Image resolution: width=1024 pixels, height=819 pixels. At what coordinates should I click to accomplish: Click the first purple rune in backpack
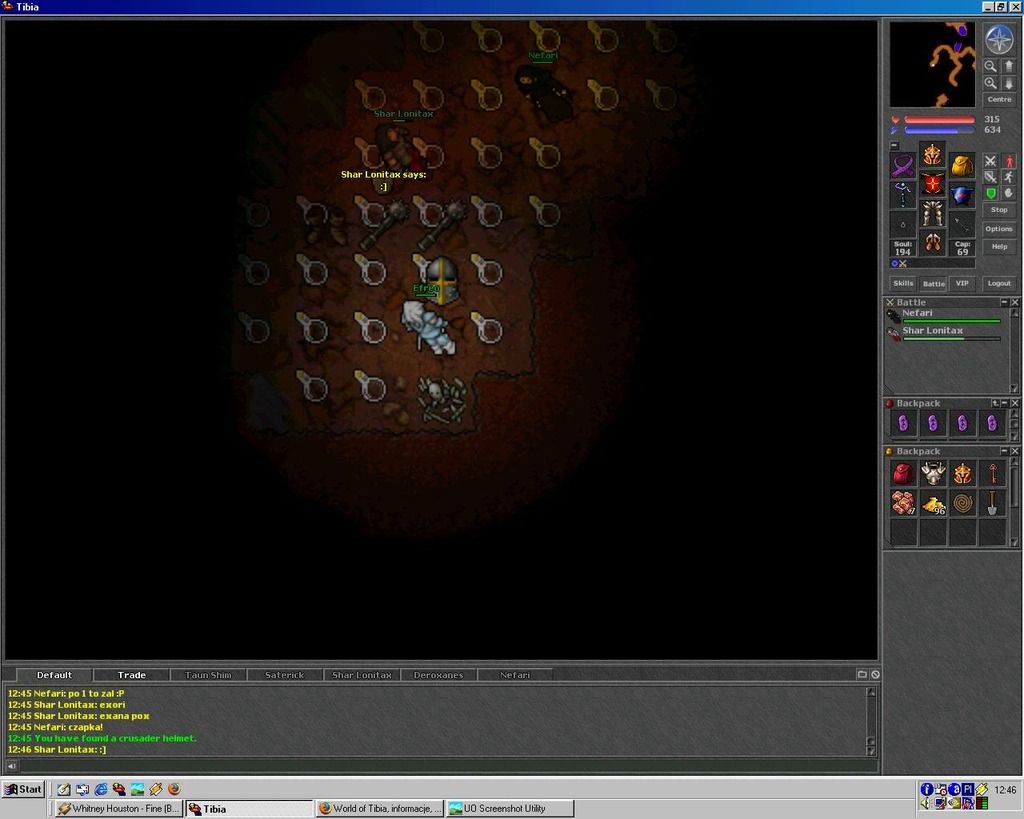click(x=903, y=424)
